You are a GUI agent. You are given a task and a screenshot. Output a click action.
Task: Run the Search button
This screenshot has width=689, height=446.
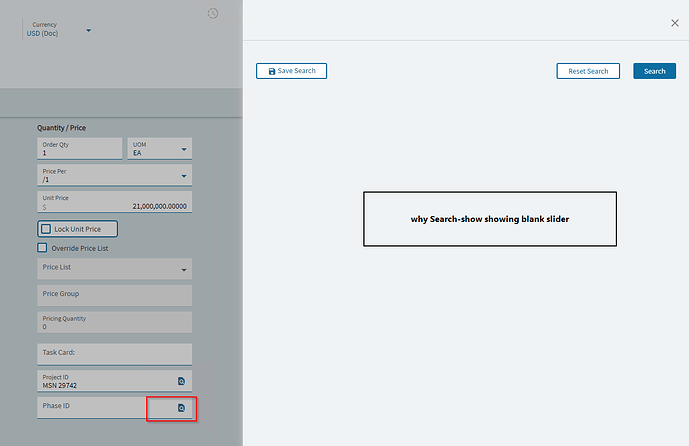654,71
